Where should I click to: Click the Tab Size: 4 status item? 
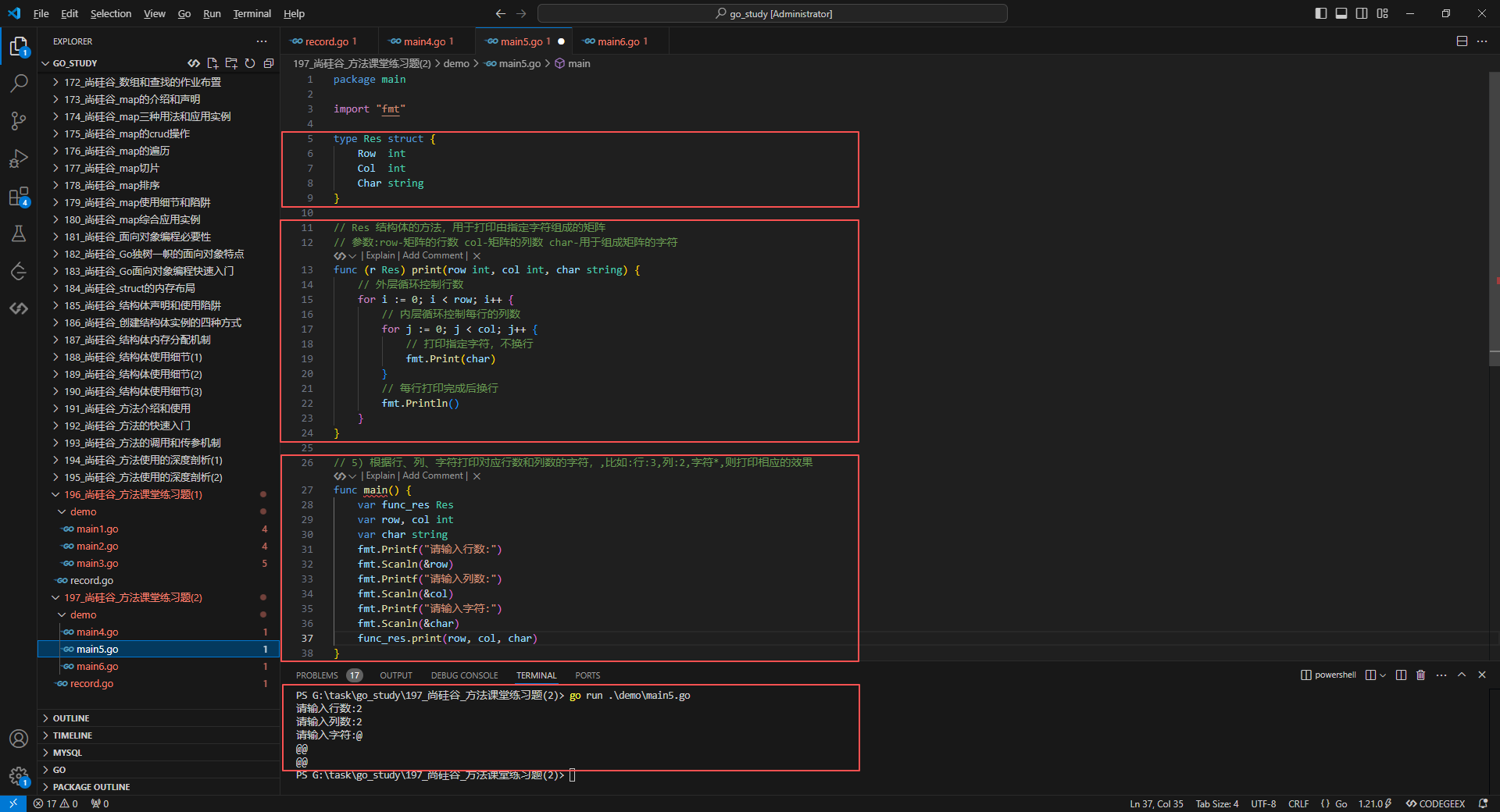[x=1216, y=803]
